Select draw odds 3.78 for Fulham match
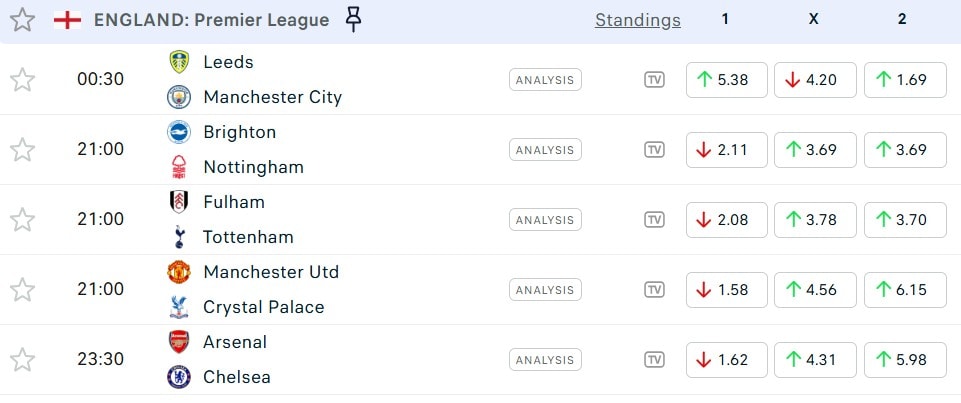Viewport: 961px width, 403px height. (x=815, y=220)
